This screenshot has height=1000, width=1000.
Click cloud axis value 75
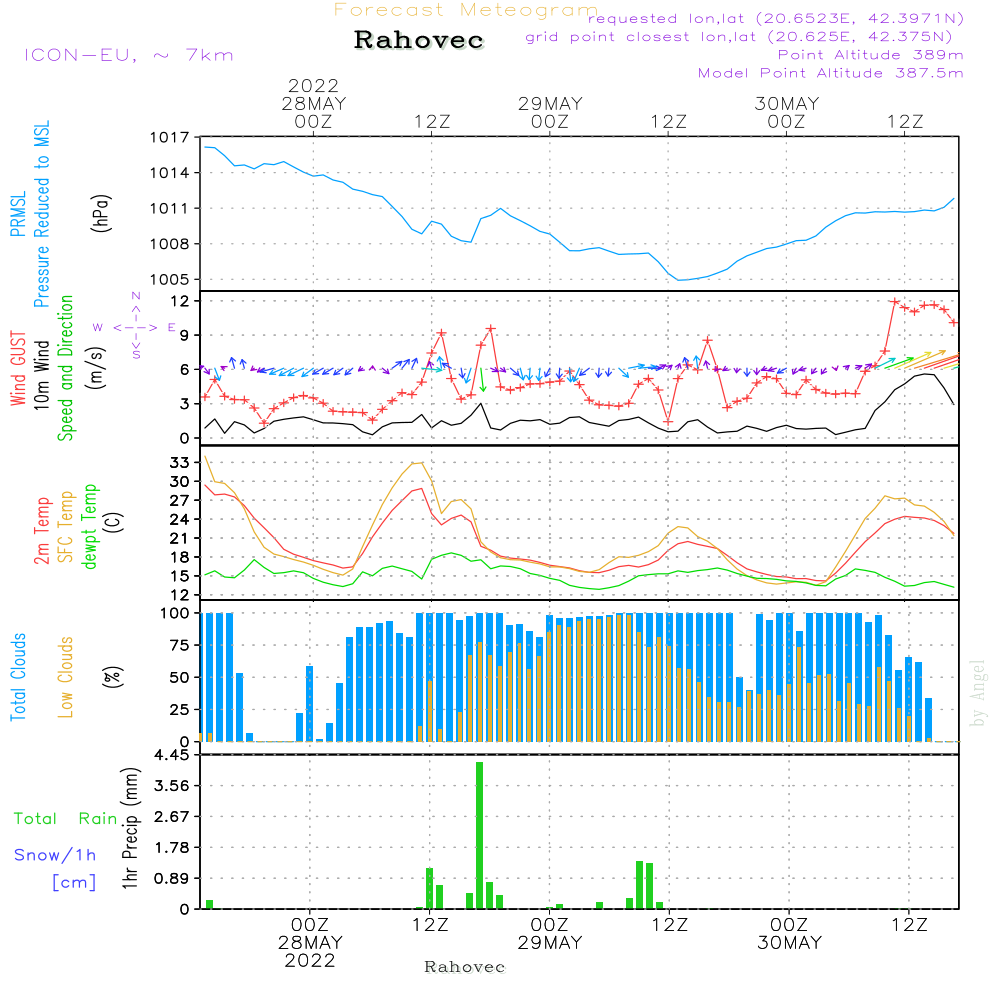(180, 645)
